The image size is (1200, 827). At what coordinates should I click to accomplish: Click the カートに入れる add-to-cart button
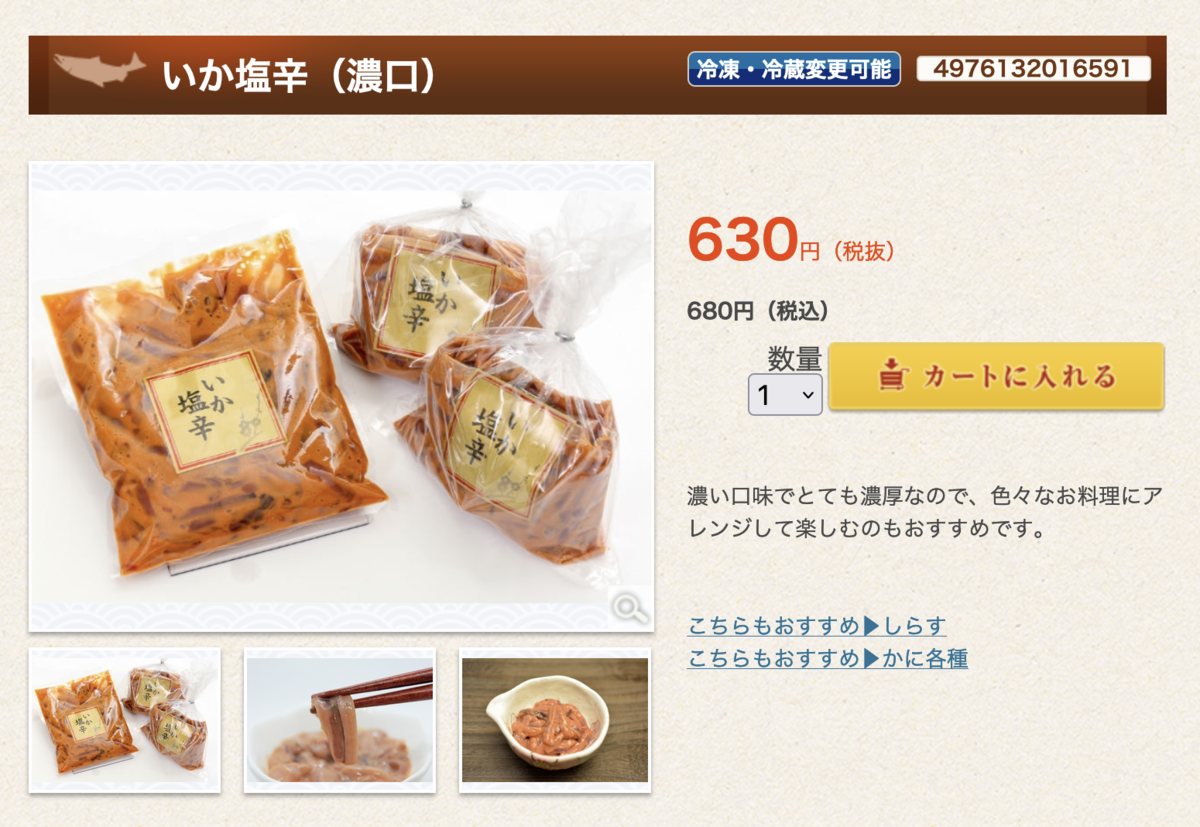997,376
